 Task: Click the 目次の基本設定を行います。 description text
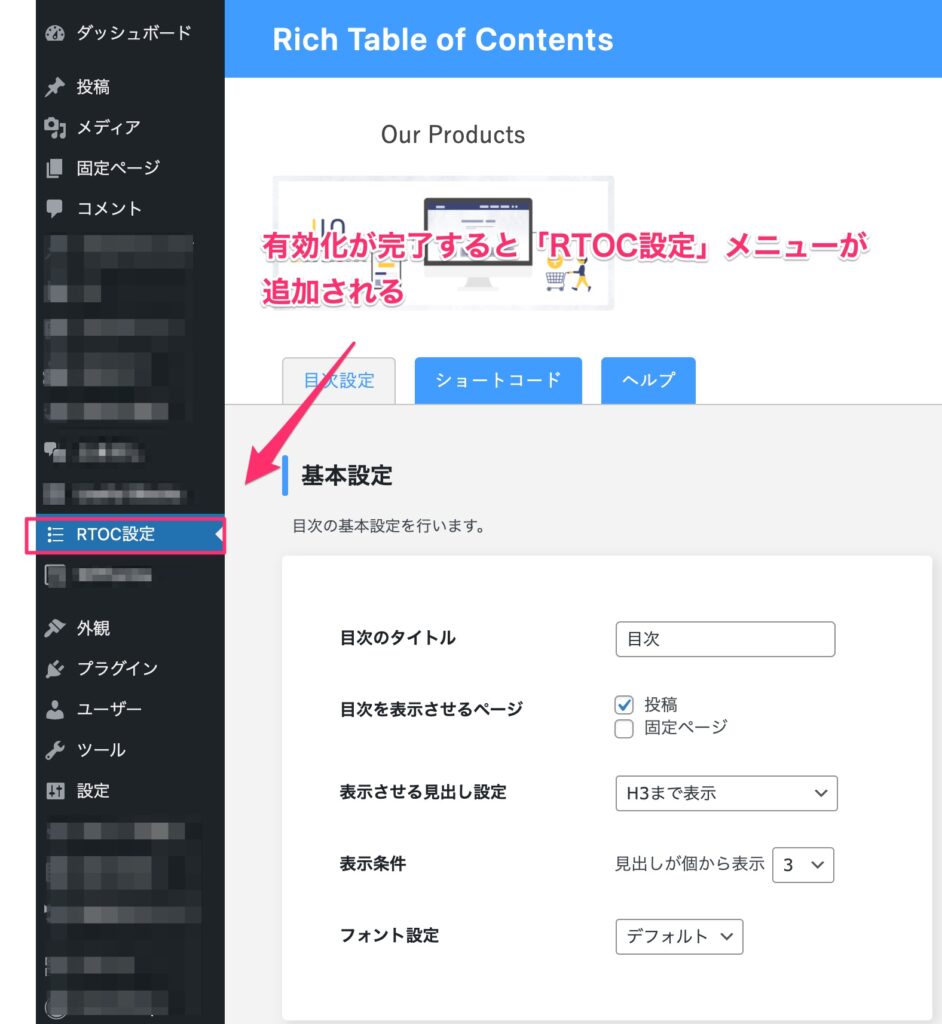(x=389, y=526)
